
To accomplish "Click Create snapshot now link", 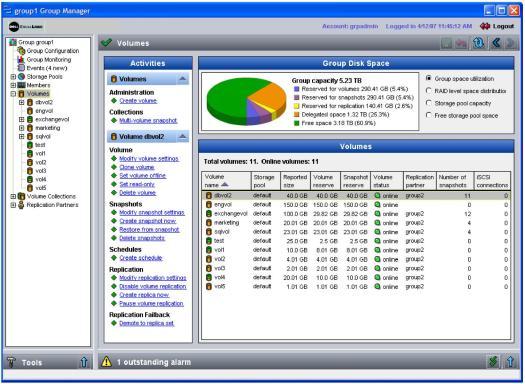I will (148, 221).
